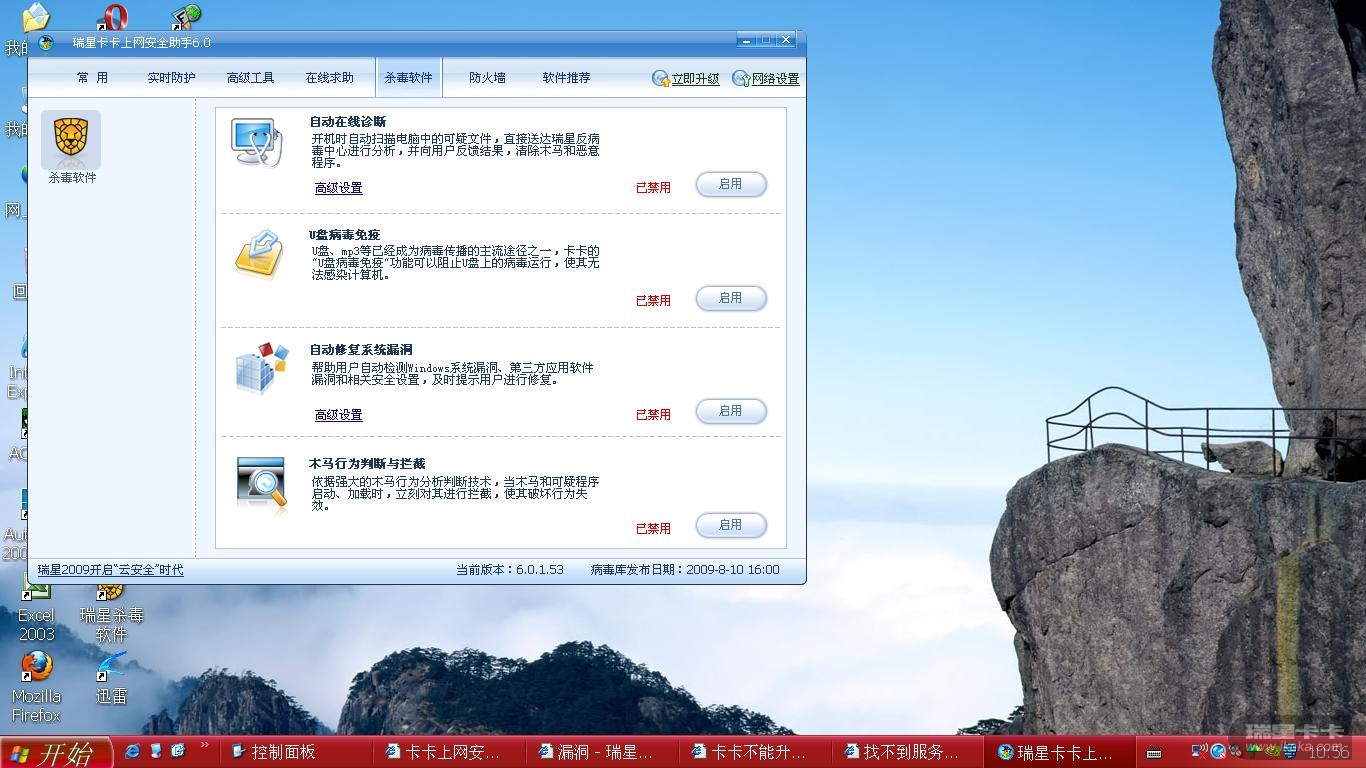Image resolution: width=1366 pixels, height=768 pixels.
Task: Click the third quick launch icon
Action: coord(178,751)
